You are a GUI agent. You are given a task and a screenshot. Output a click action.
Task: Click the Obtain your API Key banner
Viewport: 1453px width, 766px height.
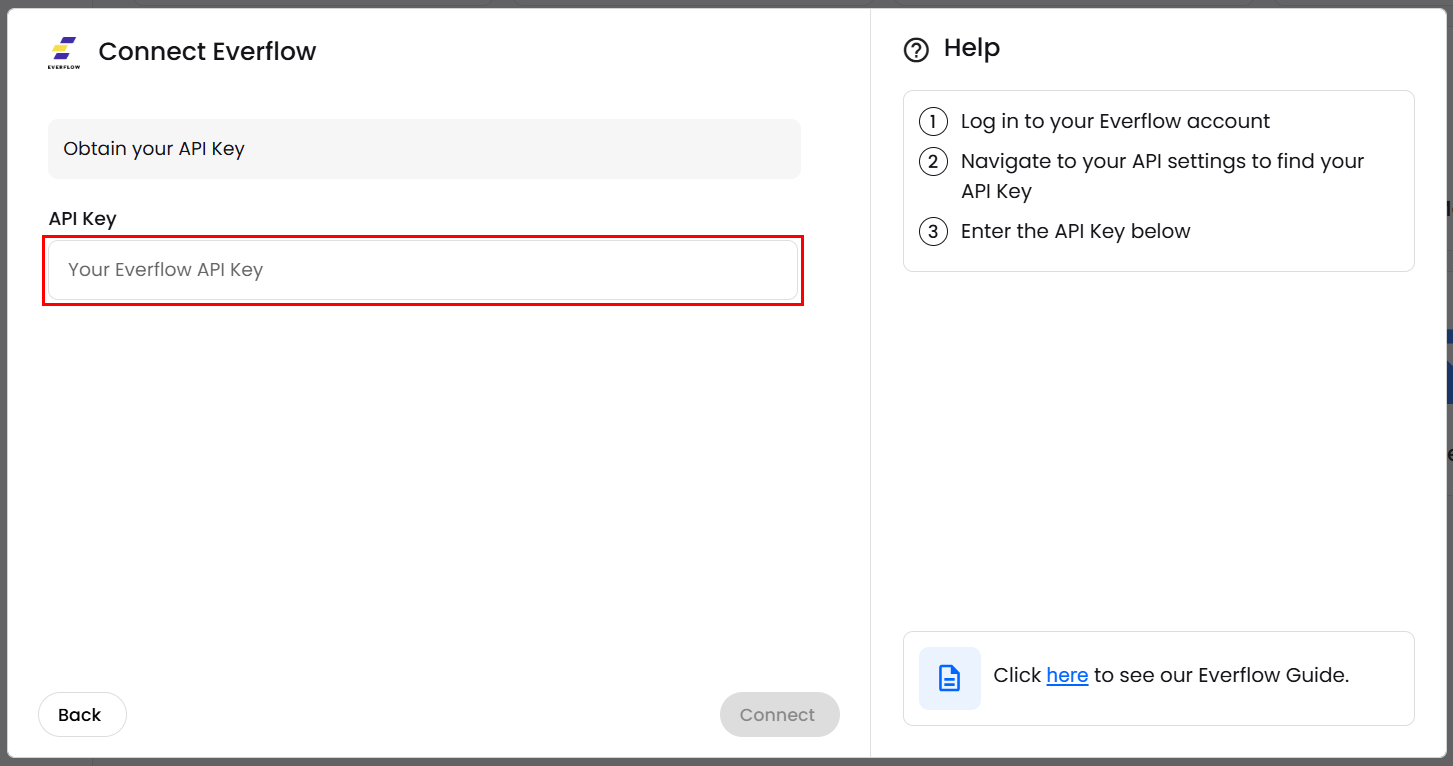tap(424, 149)
